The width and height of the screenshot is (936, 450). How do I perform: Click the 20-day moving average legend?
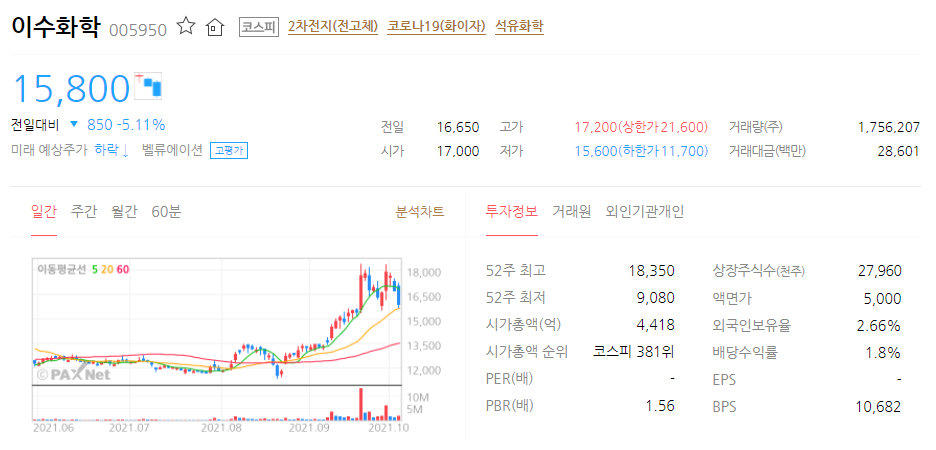(106, 269)
